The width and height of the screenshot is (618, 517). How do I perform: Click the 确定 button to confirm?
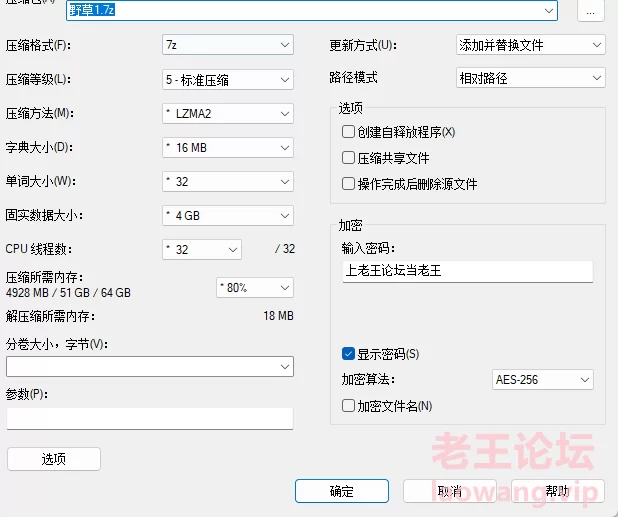(x=341, y=491)
